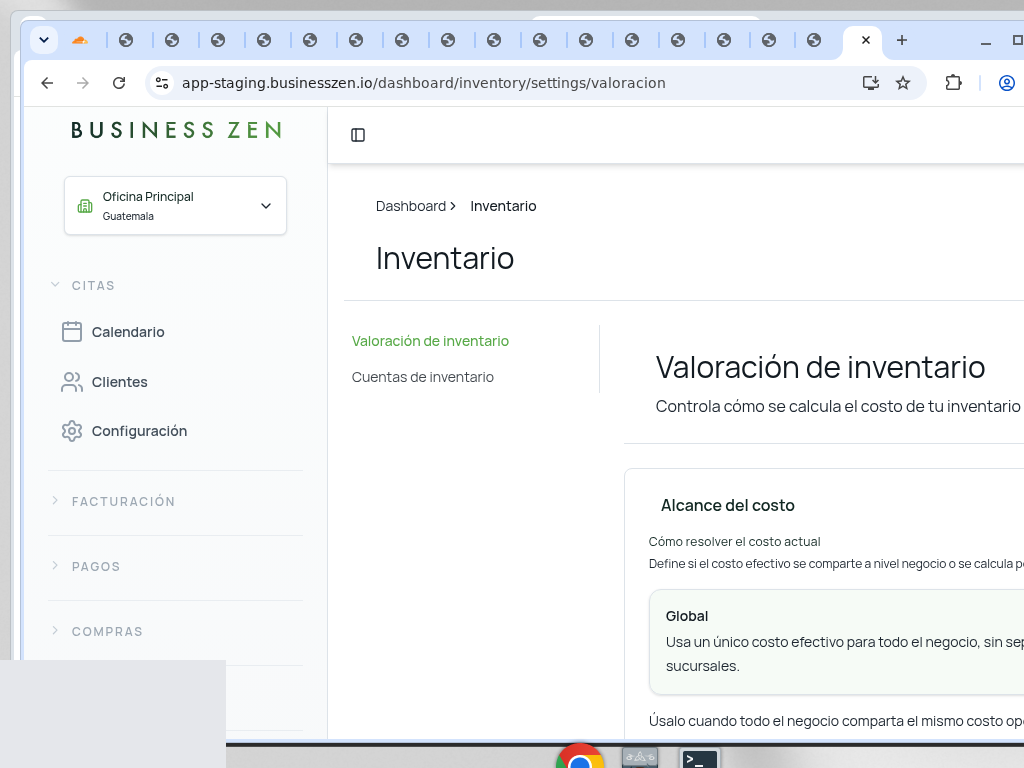The height and width of the screenshot is (768, 1024).
Task: Open the tab search dropdown
Action: click(44, 40)
